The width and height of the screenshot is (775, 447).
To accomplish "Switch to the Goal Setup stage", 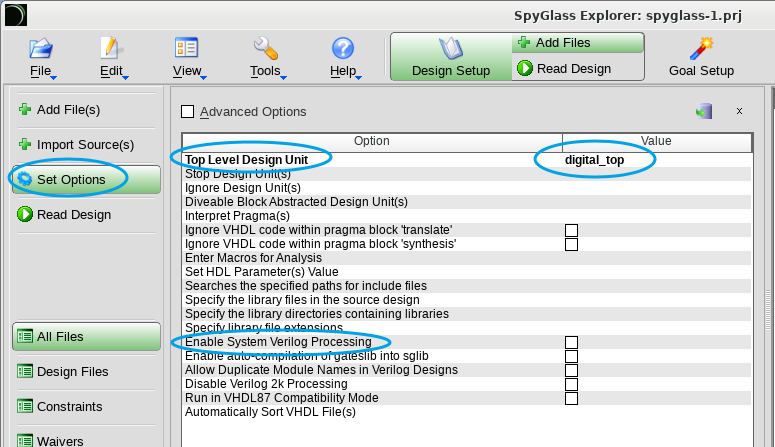I will point(701,56).
